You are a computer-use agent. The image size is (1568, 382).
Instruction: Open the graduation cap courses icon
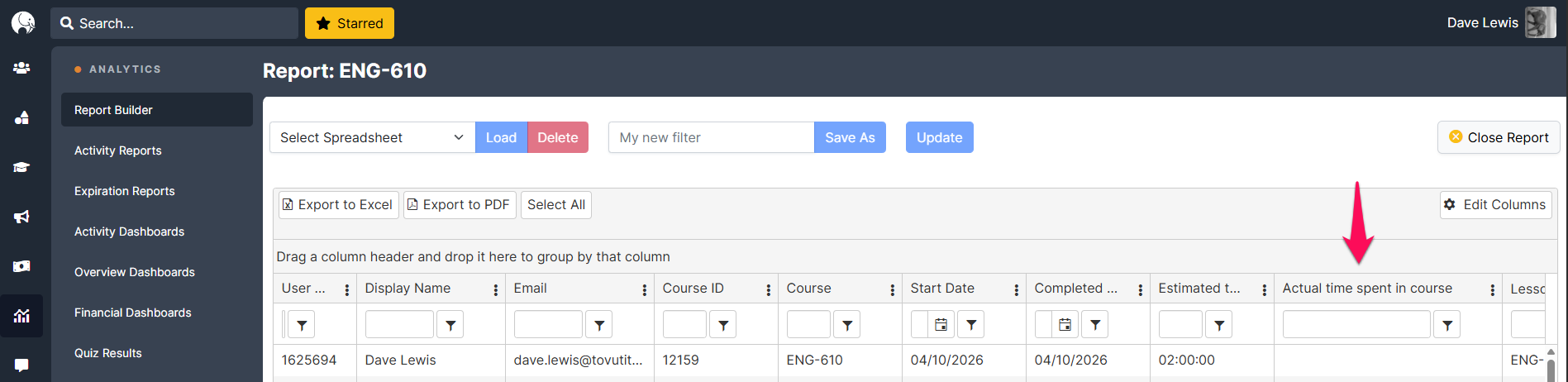tap(21, 167)
